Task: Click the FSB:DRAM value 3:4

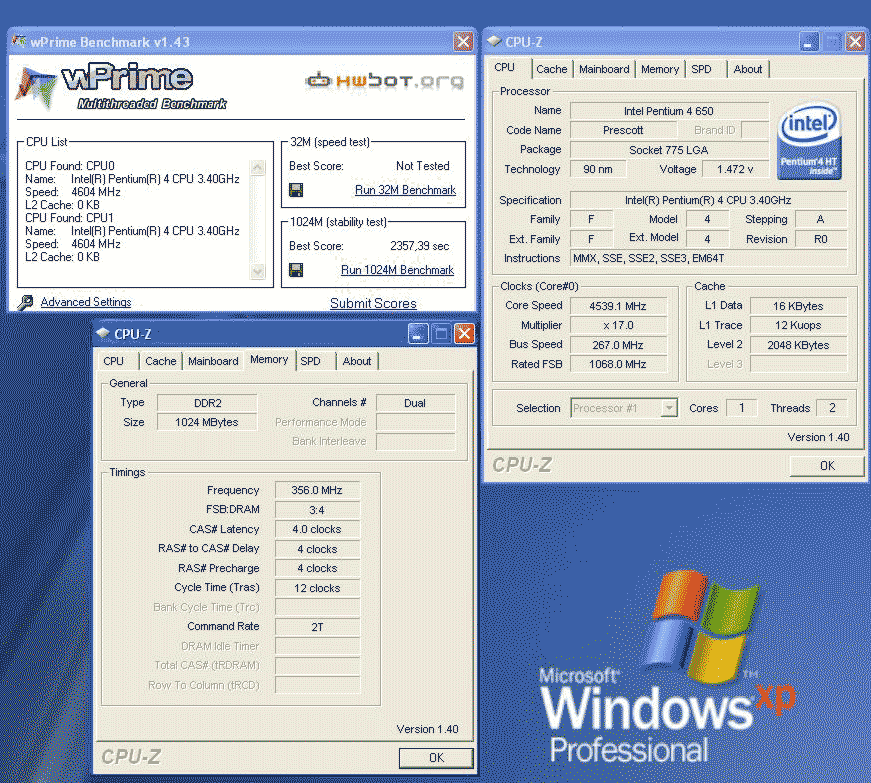Action: pos(317,510)
